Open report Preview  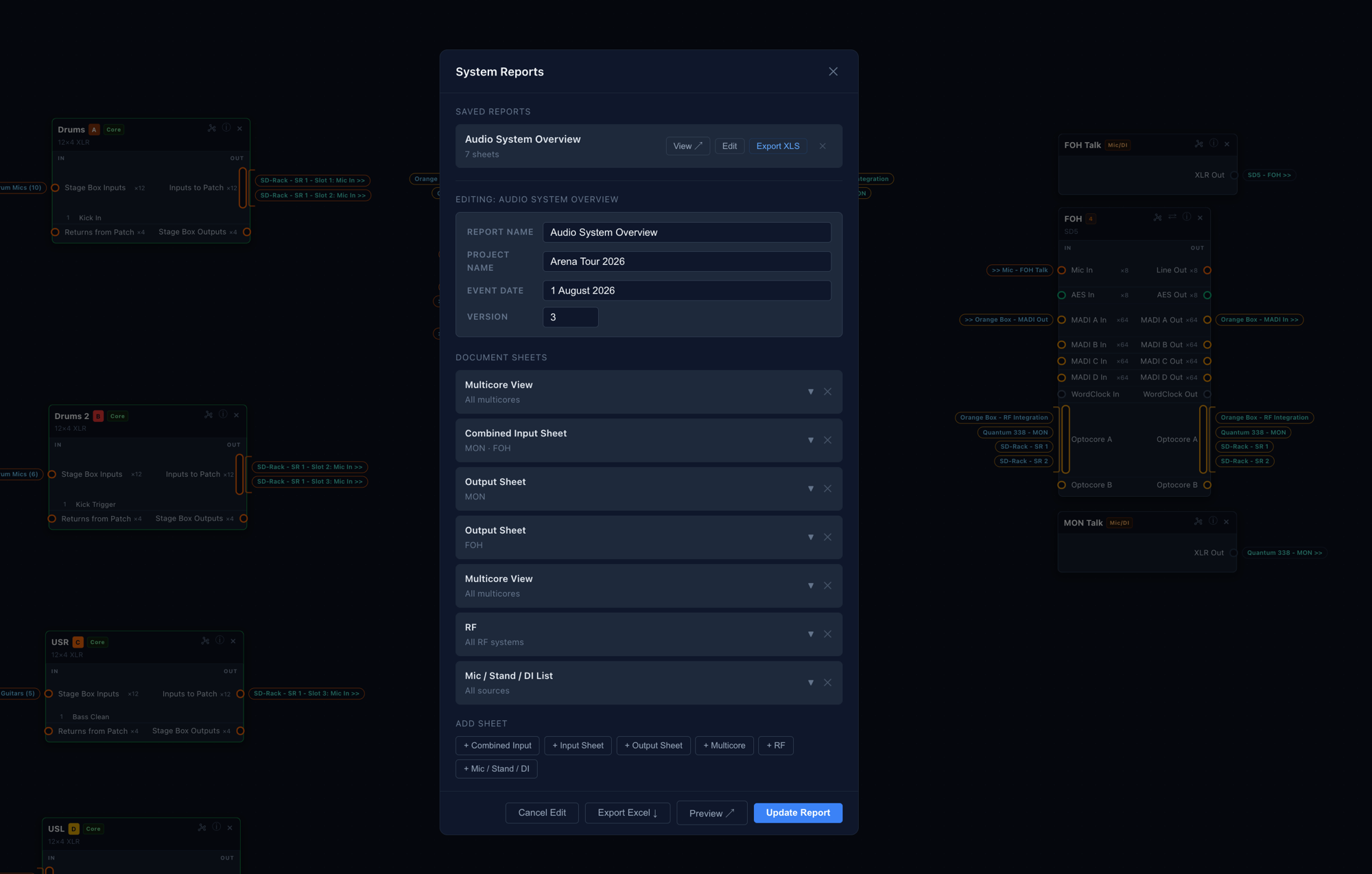pos(711,813)
